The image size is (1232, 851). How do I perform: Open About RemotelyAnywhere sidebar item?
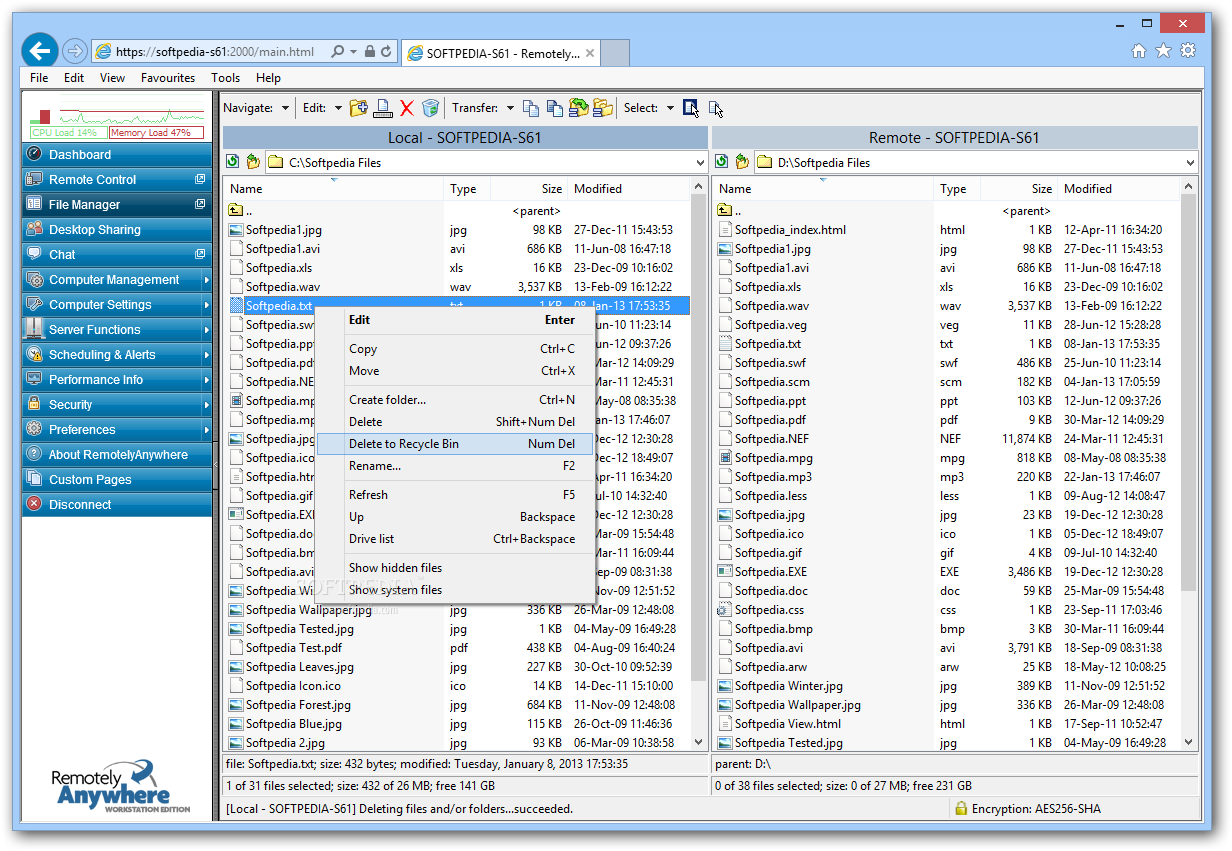117,455
